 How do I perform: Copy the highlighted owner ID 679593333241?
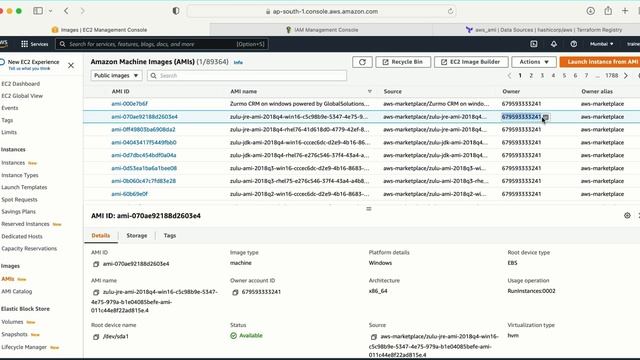pyautogui.click(x=546, y=117)
